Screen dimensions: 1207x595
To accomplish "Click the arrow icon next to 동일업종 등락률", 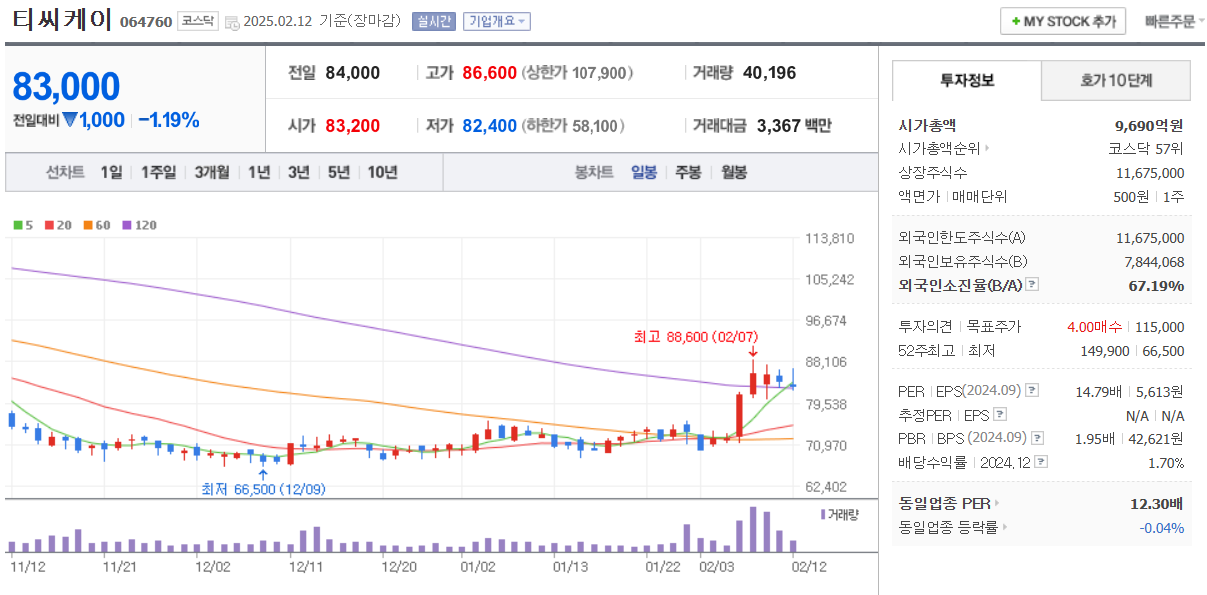I will point(1004,527).
